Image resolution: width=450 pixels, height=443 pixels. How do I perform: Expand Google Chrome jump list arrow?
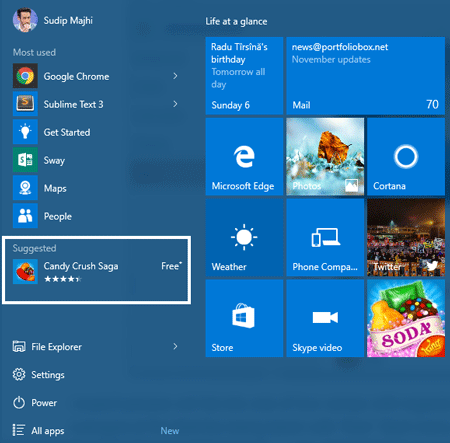tap(175, 76)
